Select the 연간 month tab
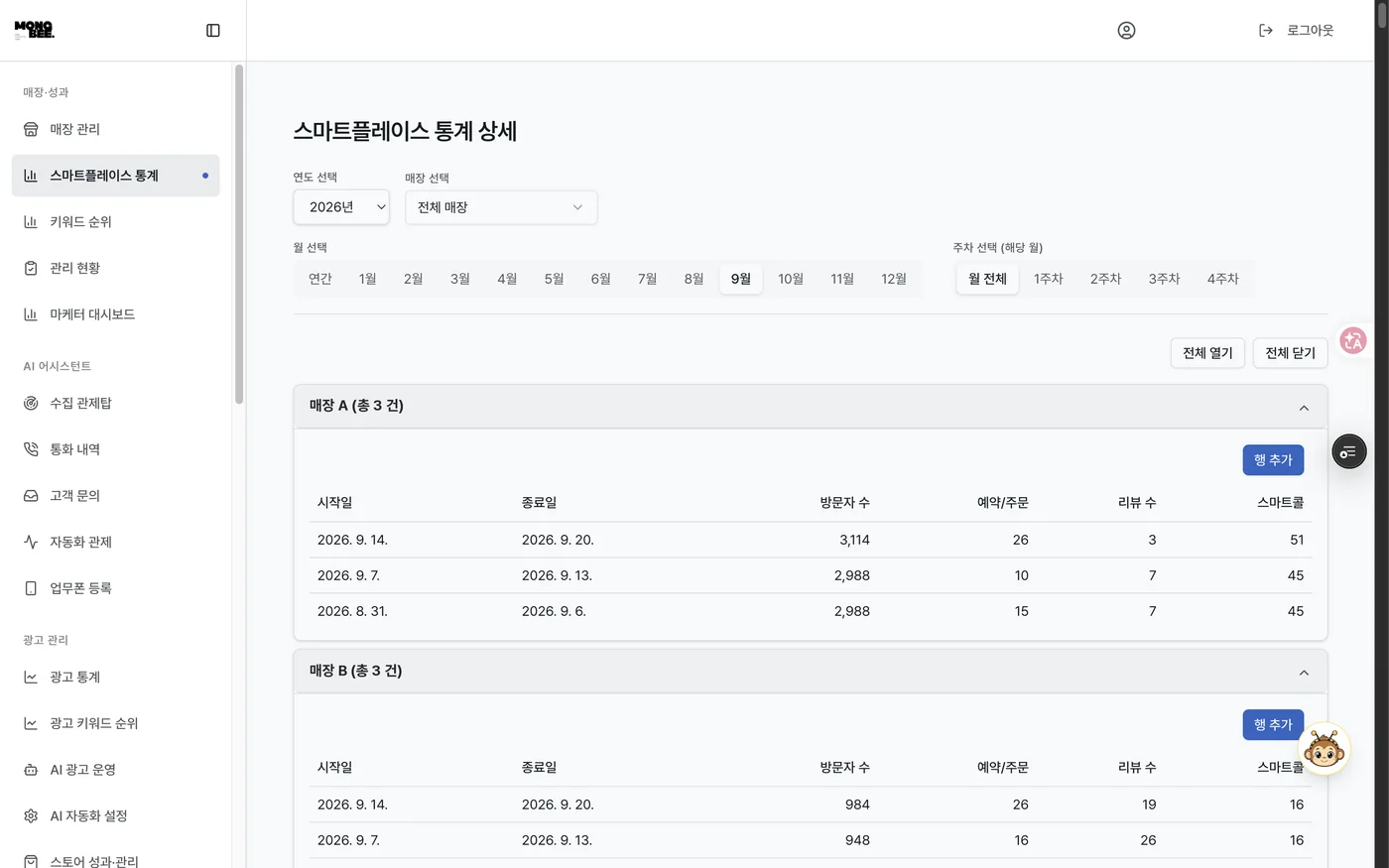The width and height of the screenshot is (1389, 868). click(x=320, y=279)
